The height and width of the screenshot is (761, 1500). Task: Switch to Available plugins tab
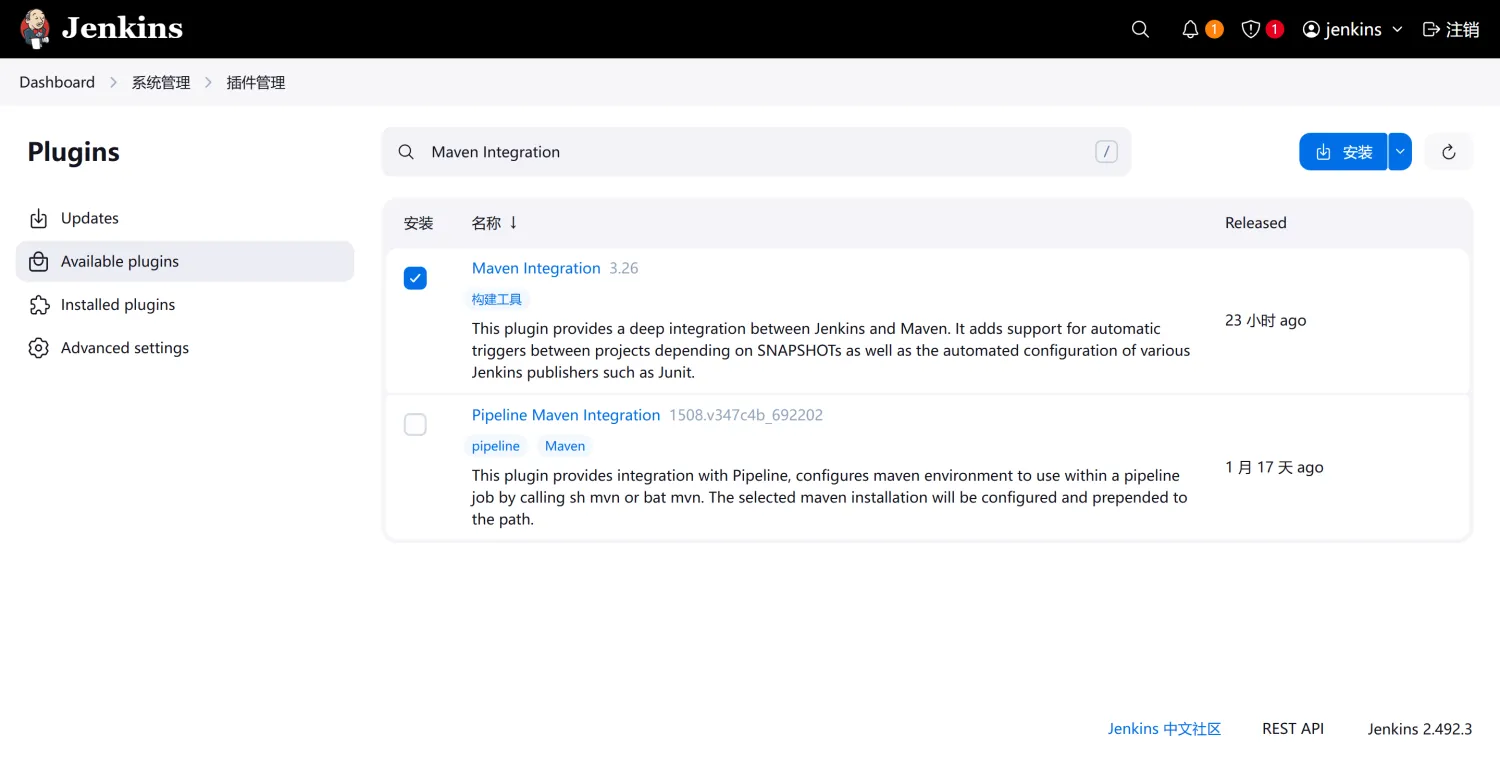tap(119, 261)
